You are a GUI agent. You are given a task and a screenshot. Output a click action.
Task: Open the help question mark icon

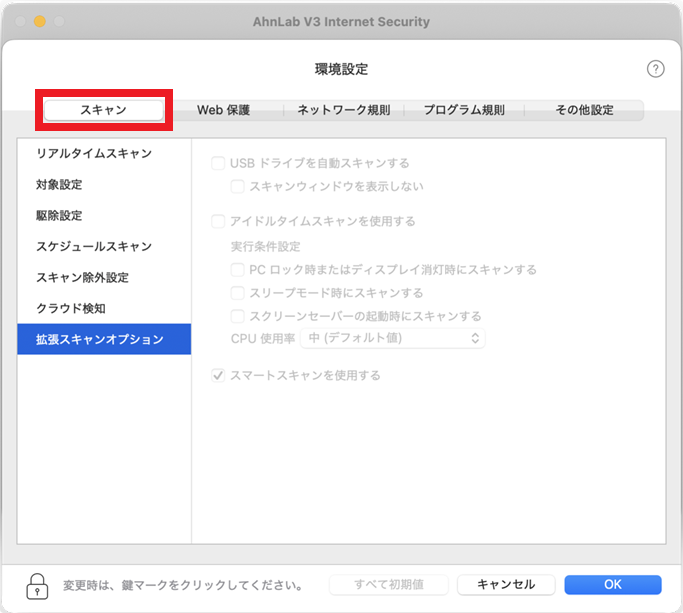tap(655, 69)
